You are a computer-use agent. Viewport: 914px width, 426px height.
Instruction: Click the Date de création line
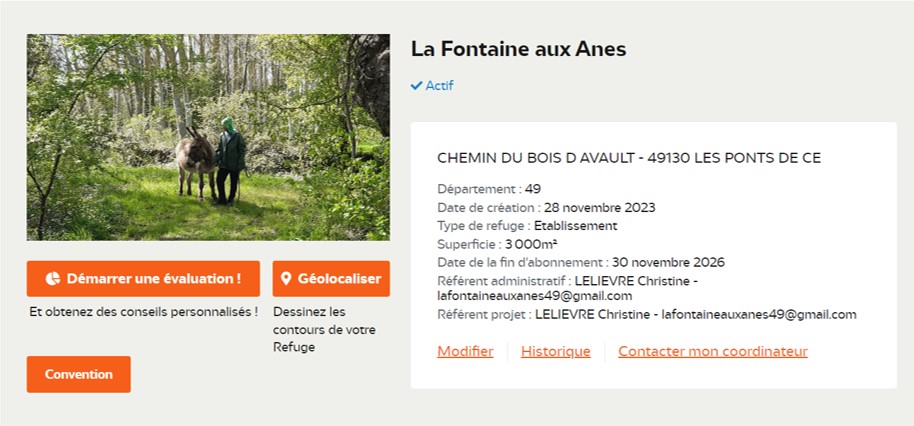pyautogui.click(x=546, y=207)
